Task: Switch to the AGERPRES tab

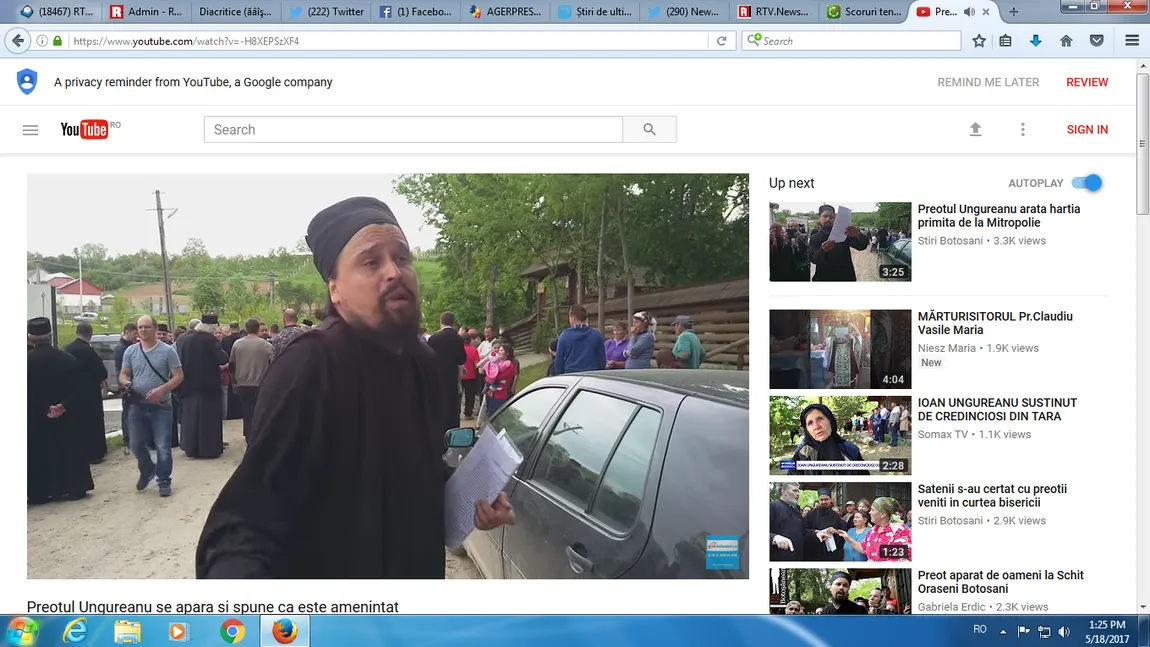Action: click(x=507, y=12)
